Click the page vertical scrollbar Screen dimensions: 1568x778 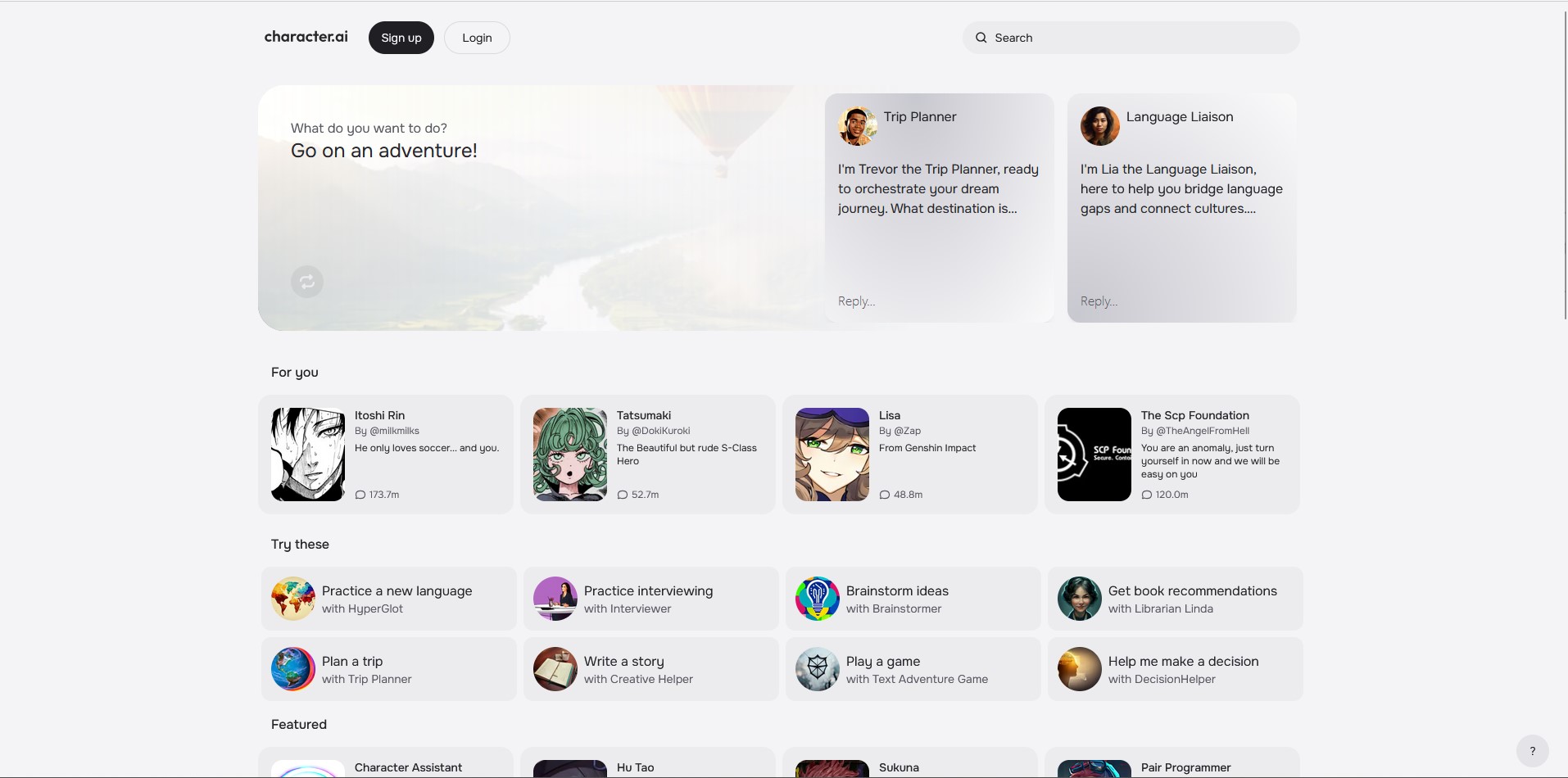coord(1565,164)
